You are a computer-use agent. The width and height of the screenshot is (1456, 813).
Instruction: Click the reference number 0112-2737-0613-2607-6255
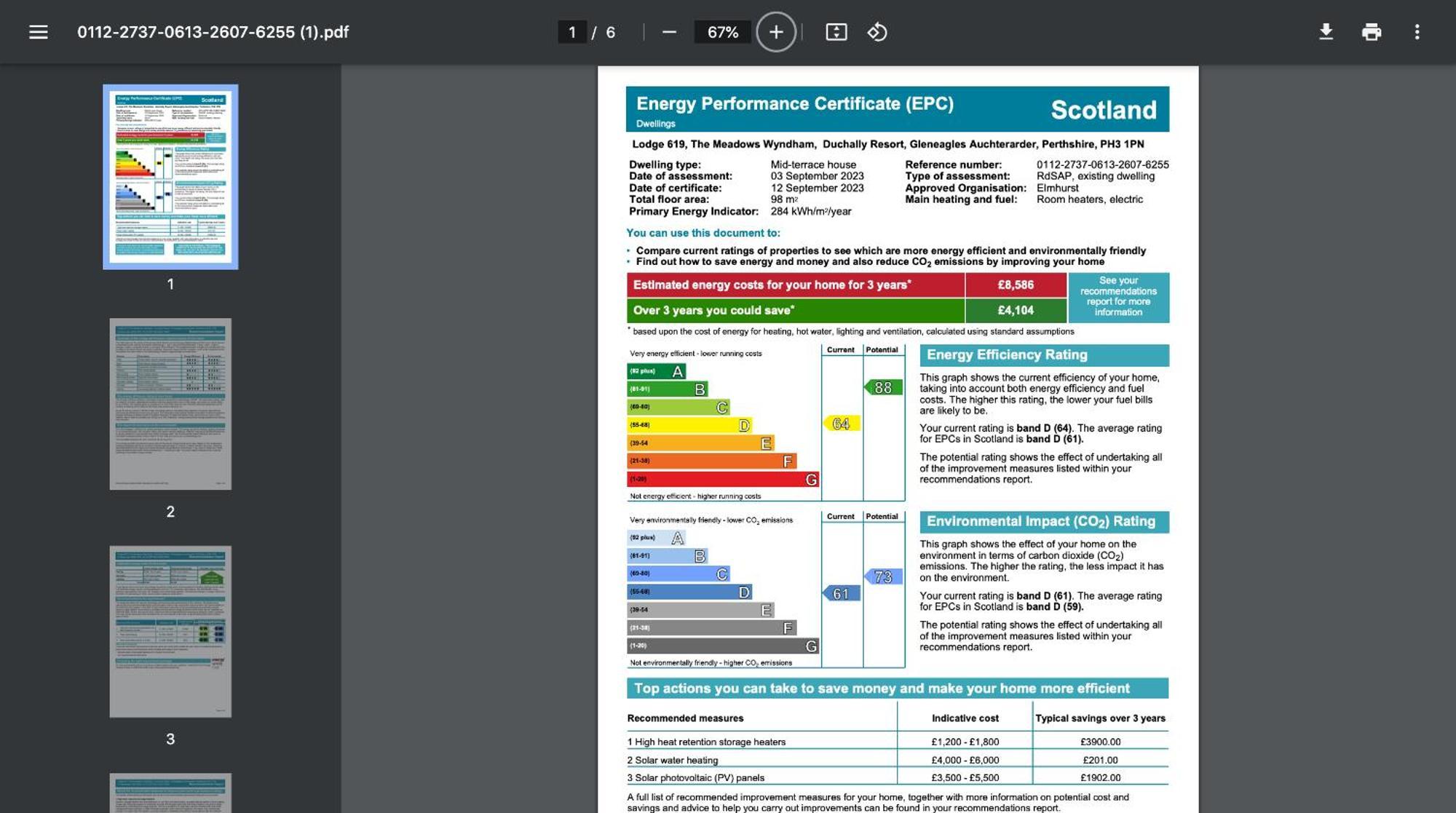pyautogui.click(x=1102, y=164)
